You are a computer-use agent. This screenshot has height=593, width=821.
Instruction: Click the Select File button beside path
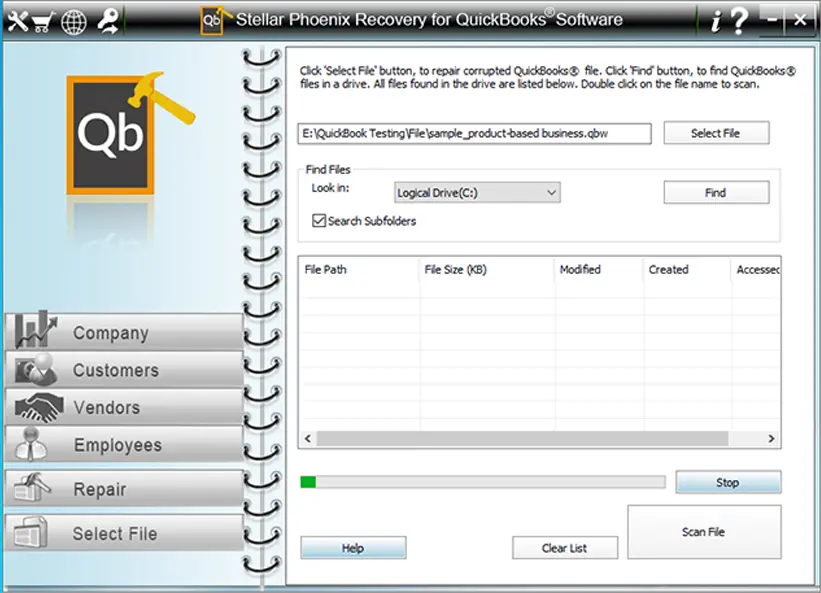pos(716,133)
